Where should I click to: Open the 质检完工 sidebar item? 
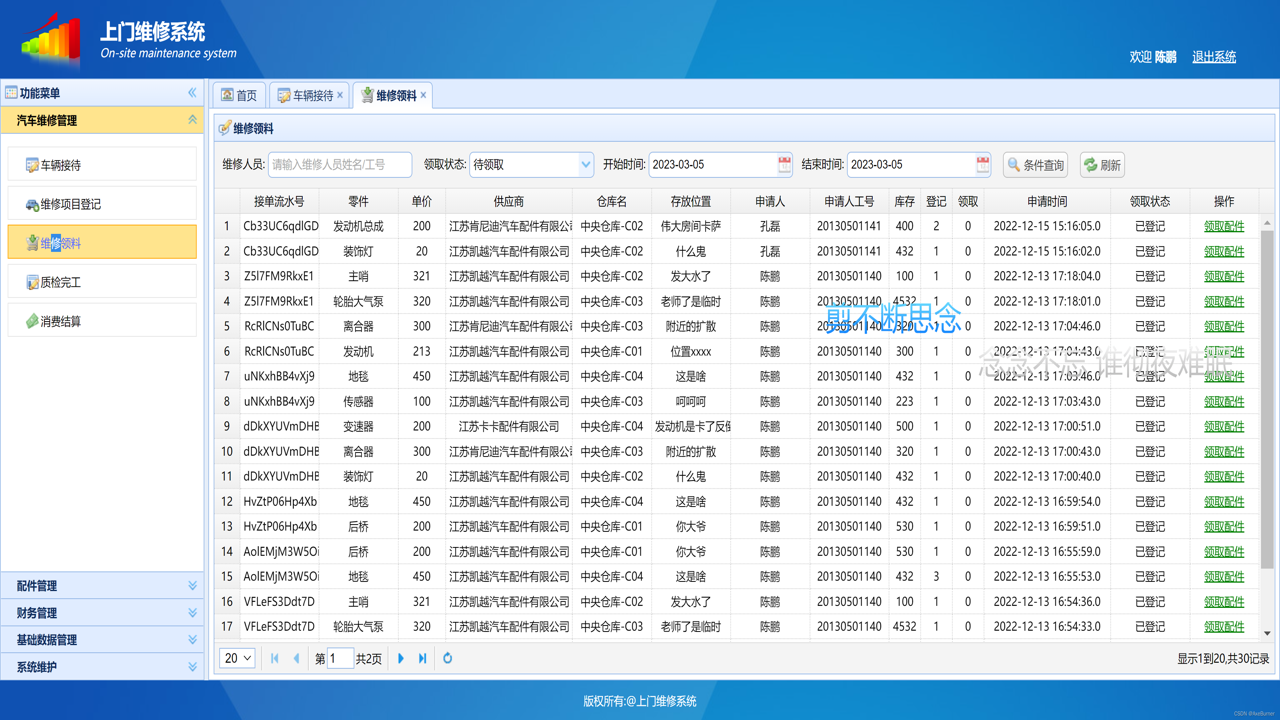click(102, 282)
